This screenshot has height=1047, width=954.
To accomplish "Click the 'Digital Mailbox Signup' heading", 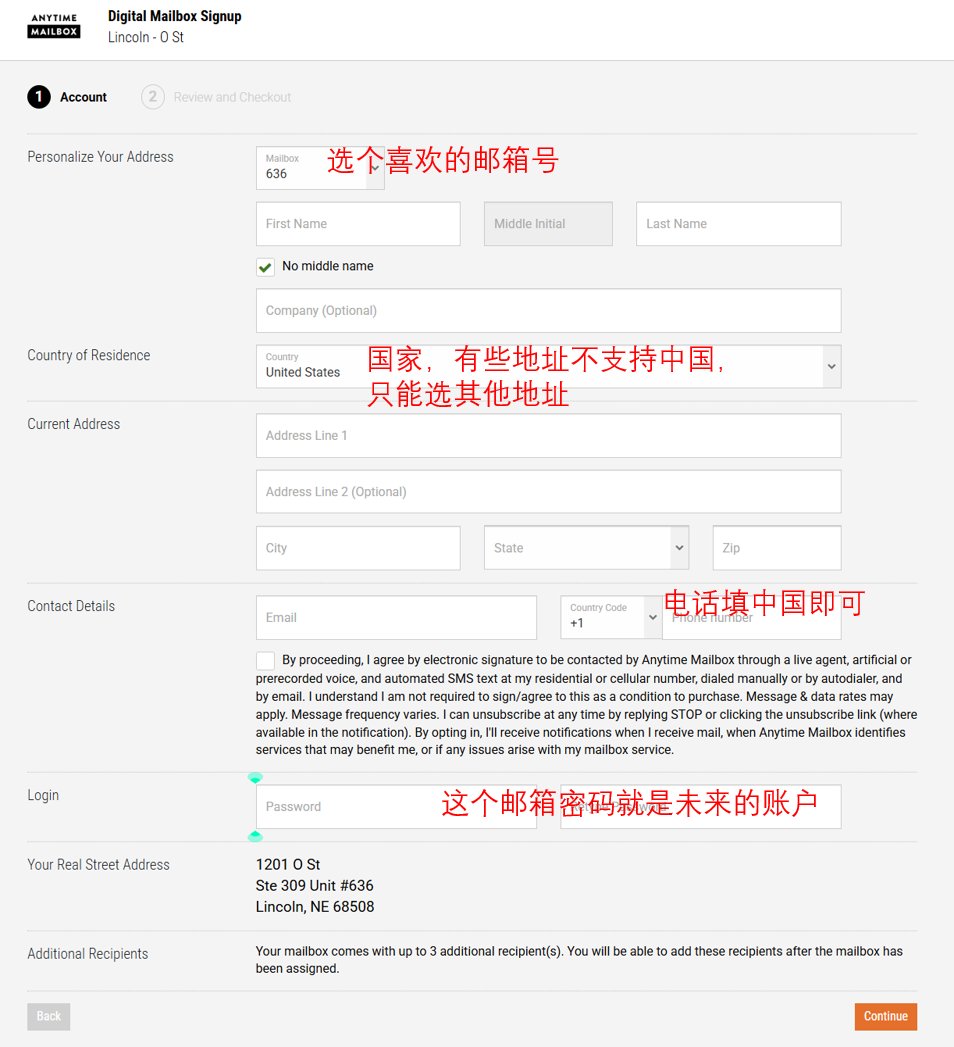I will pos(175,16).
